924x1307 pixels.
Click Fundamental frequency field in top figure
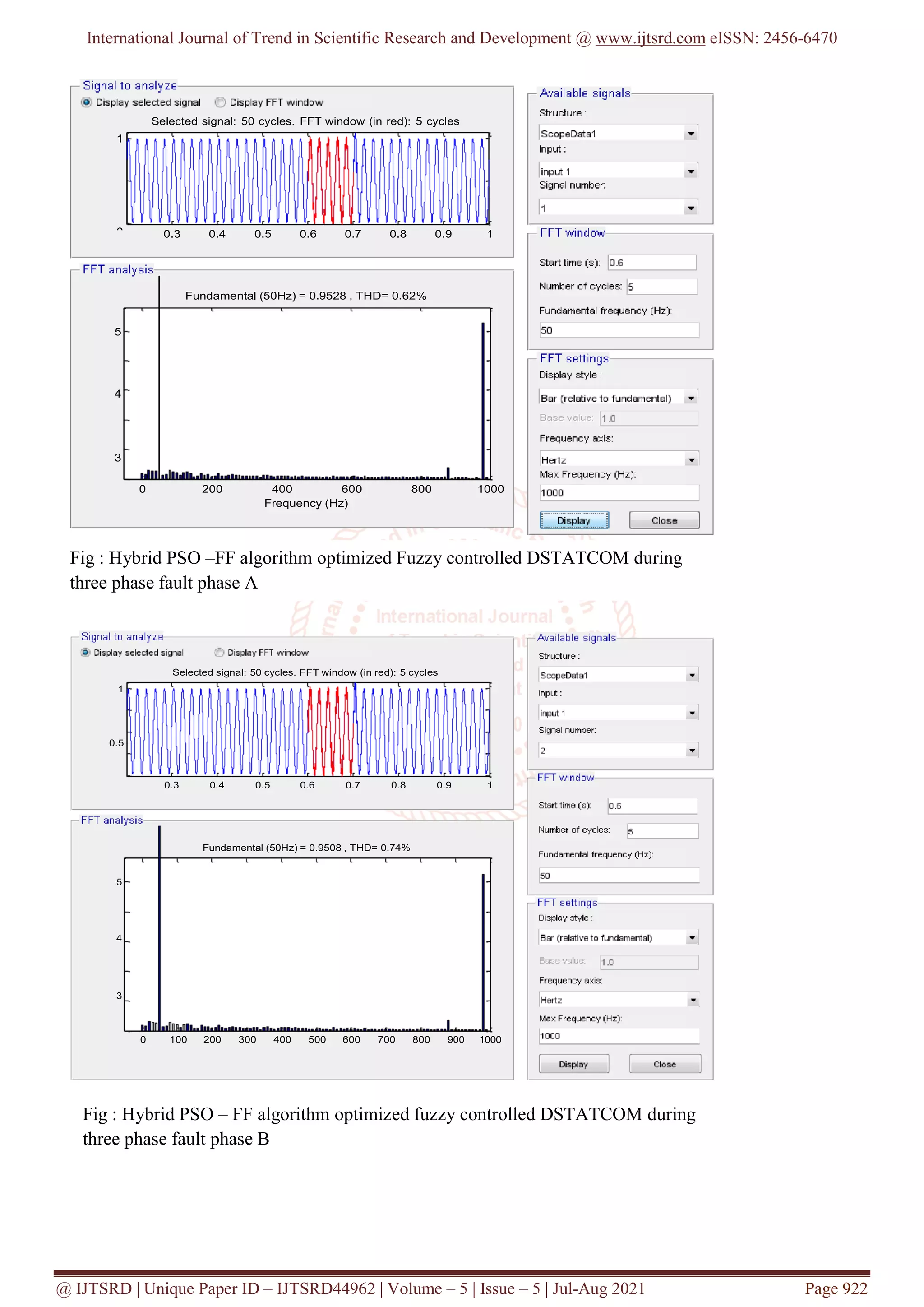[619, 330]
